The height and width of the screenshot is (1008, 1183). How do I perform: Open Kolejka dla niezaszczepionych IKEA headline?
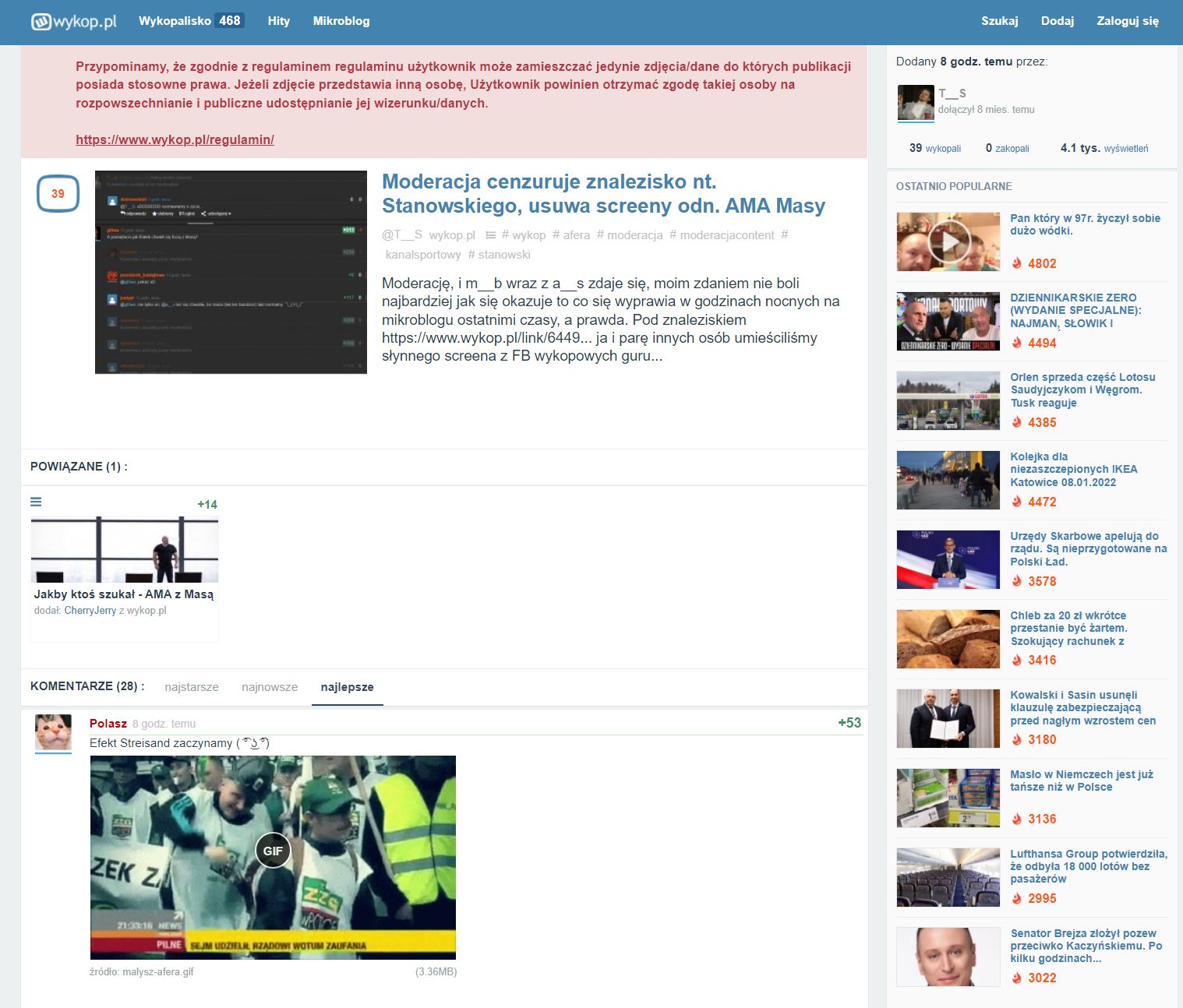tap(1074, 469)
